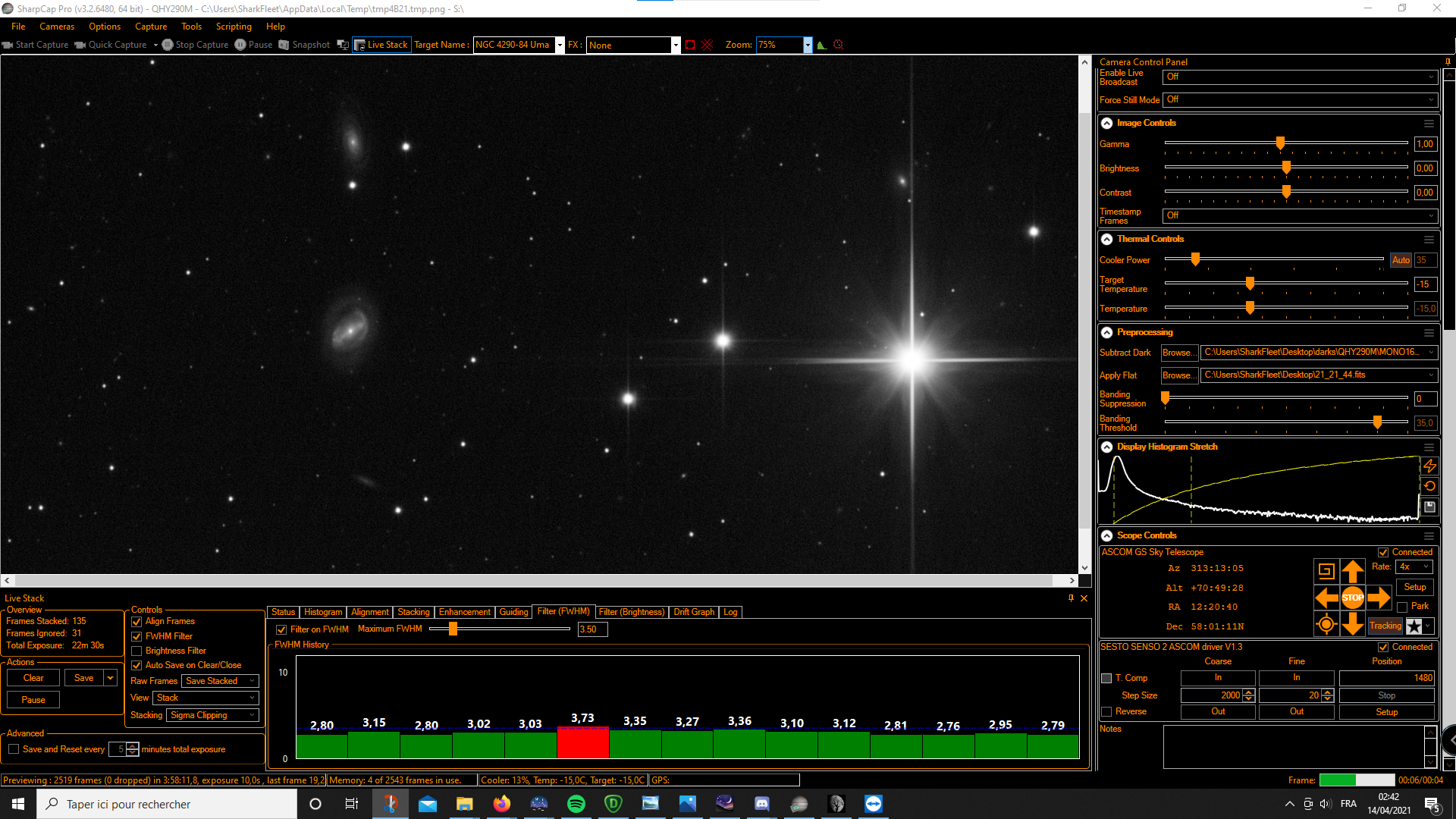Screen dimensions: 1456x819
Task: Click the slew up arrow
Action: point(1352,571)
